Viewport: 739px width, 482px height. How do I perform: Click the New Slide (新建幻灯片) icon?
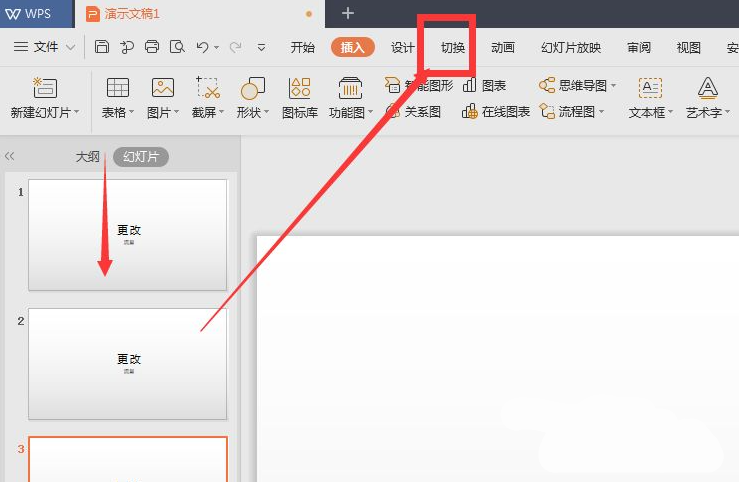click(45, 89)
